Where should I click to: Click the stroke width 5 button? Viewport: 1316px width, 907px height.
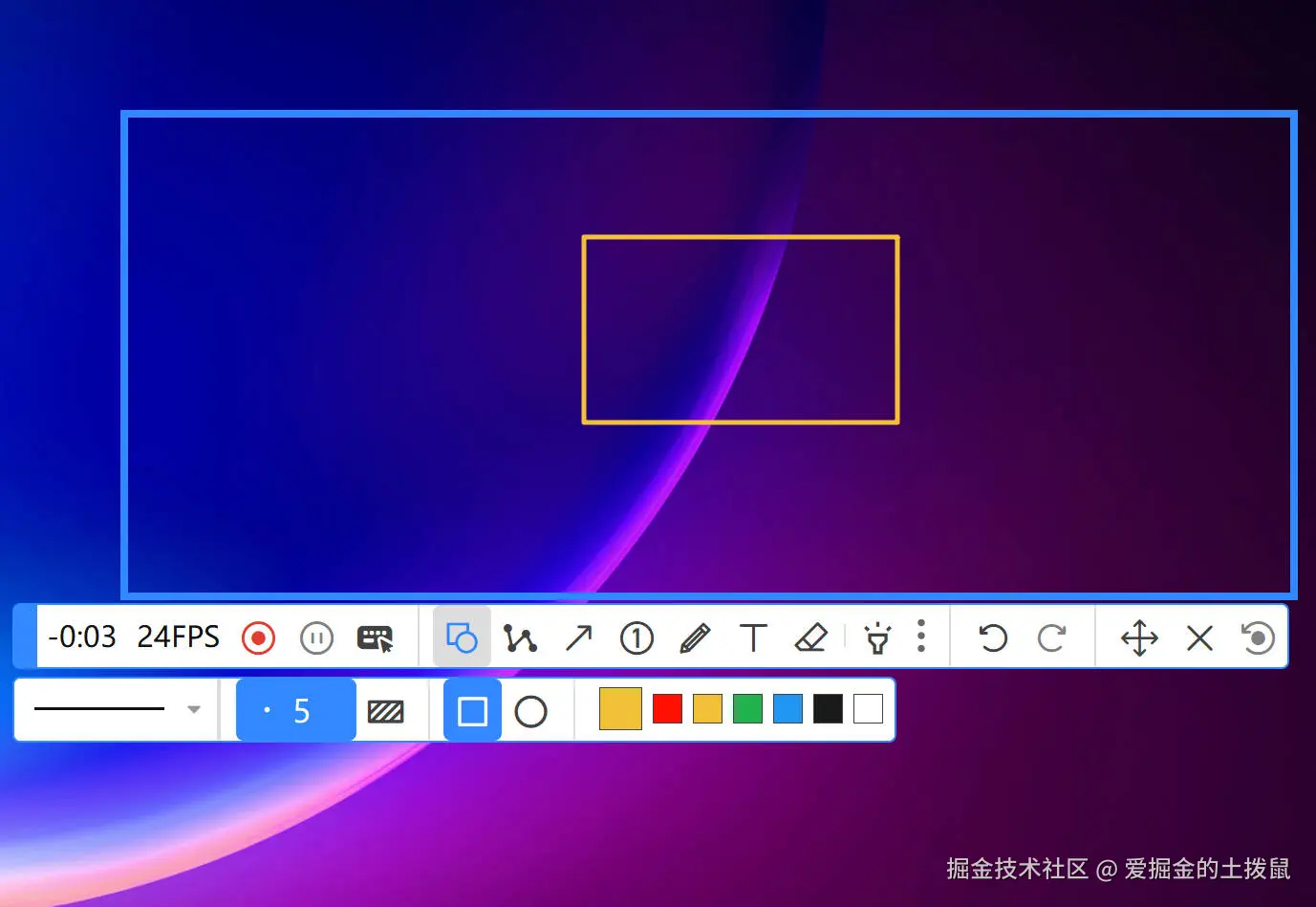point(295,710)
